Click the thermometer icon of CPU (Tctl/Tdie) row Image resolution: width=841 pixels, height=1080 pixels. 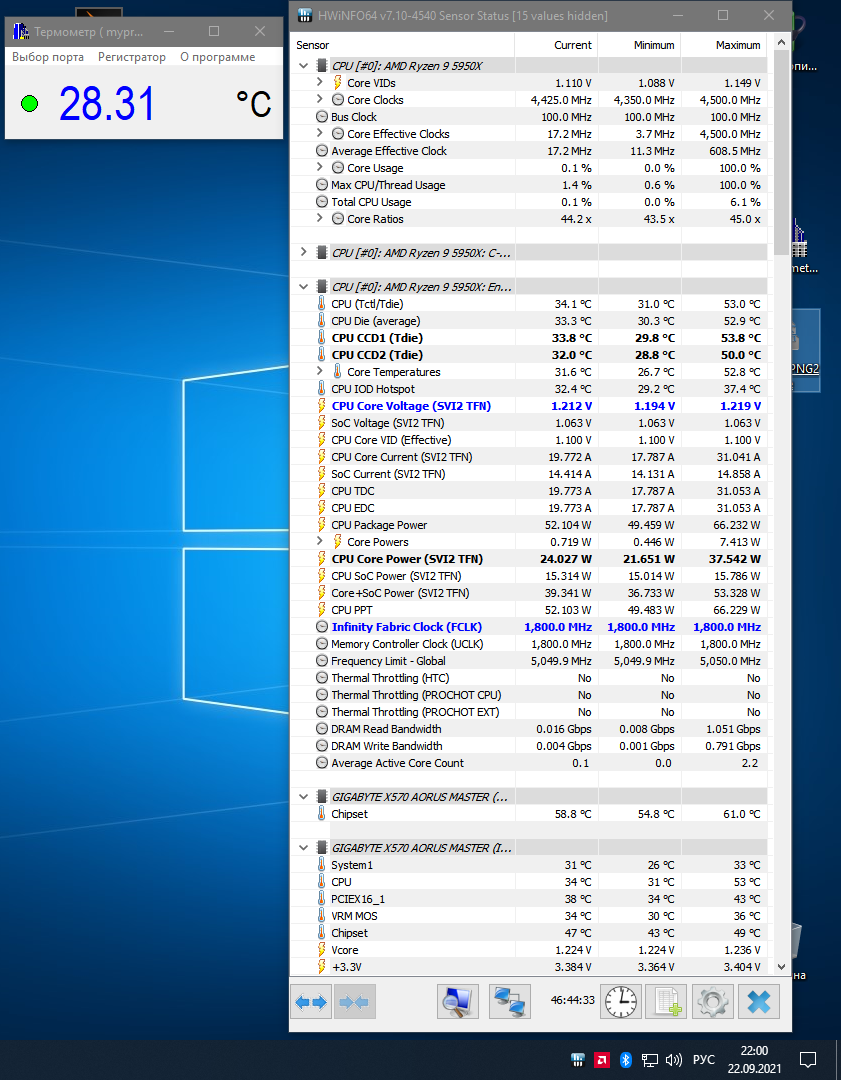tap(321, 304)
